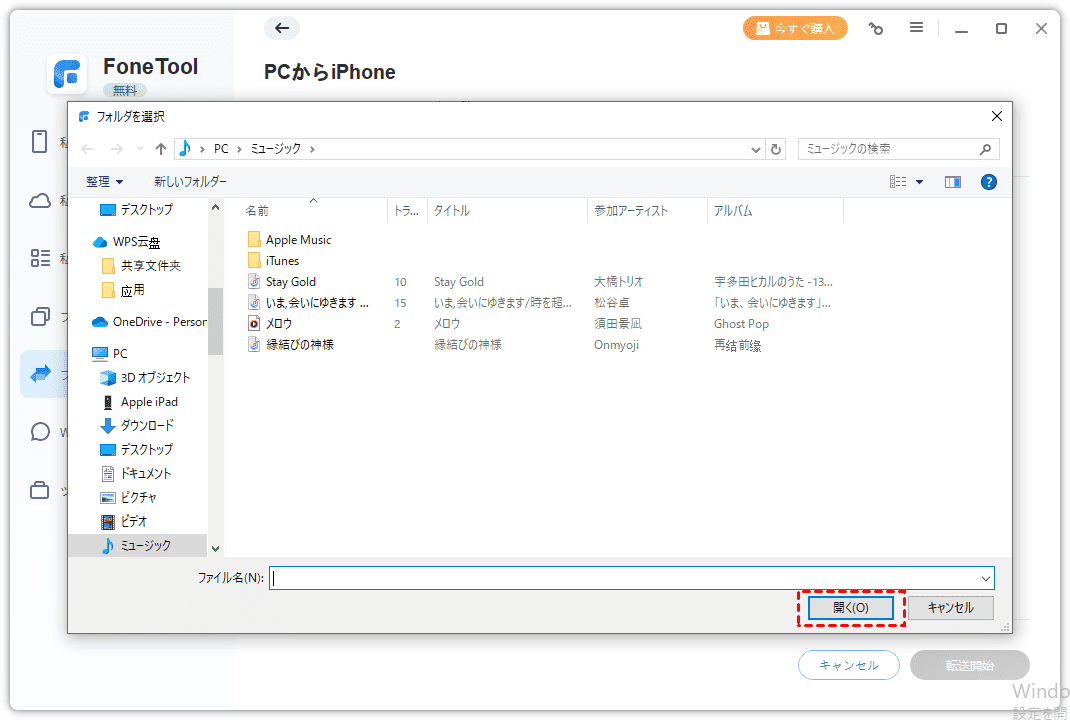Click the 今すぐ購入 purchase button

point(795,28)
